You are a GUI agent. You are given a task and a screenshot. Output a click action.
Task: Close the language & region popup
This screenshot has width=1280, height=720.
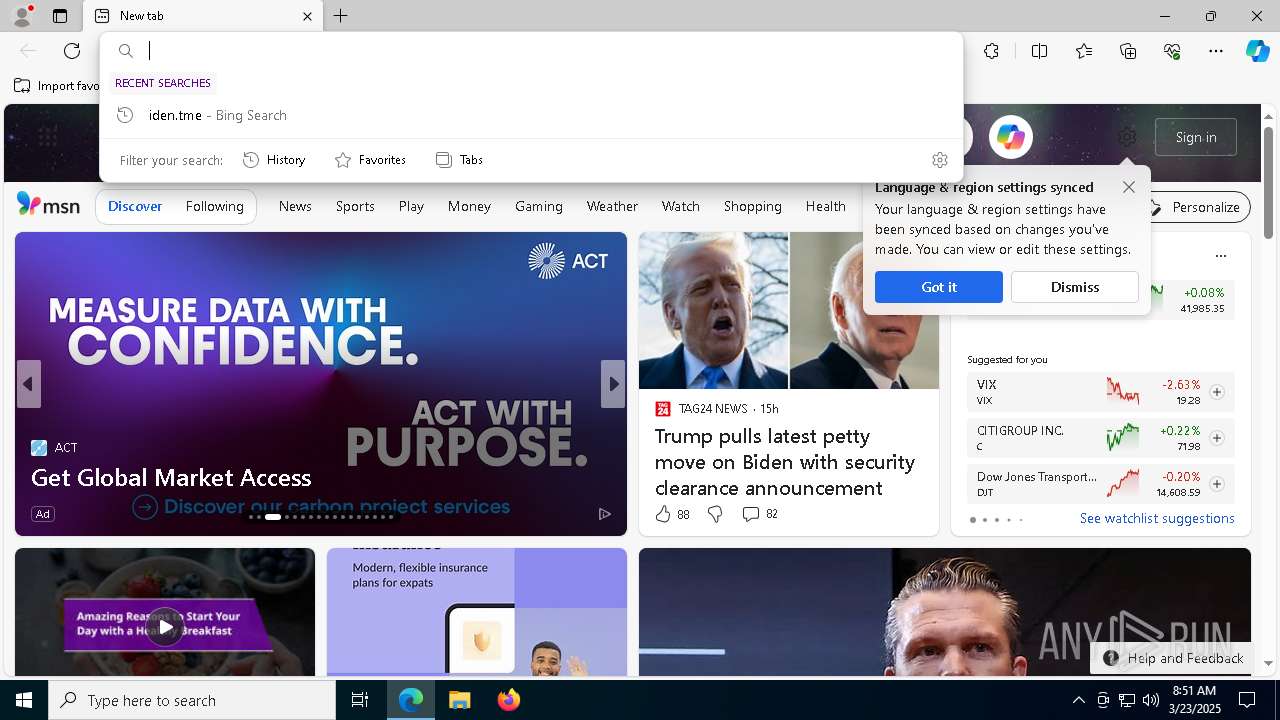click(1129, 187)
